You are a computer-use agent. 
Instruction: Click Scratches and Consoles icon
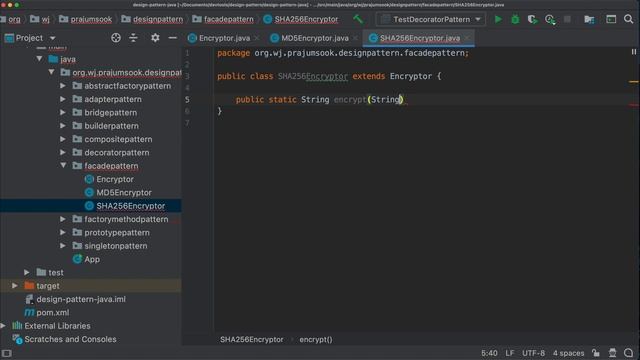tap(17, 339)
